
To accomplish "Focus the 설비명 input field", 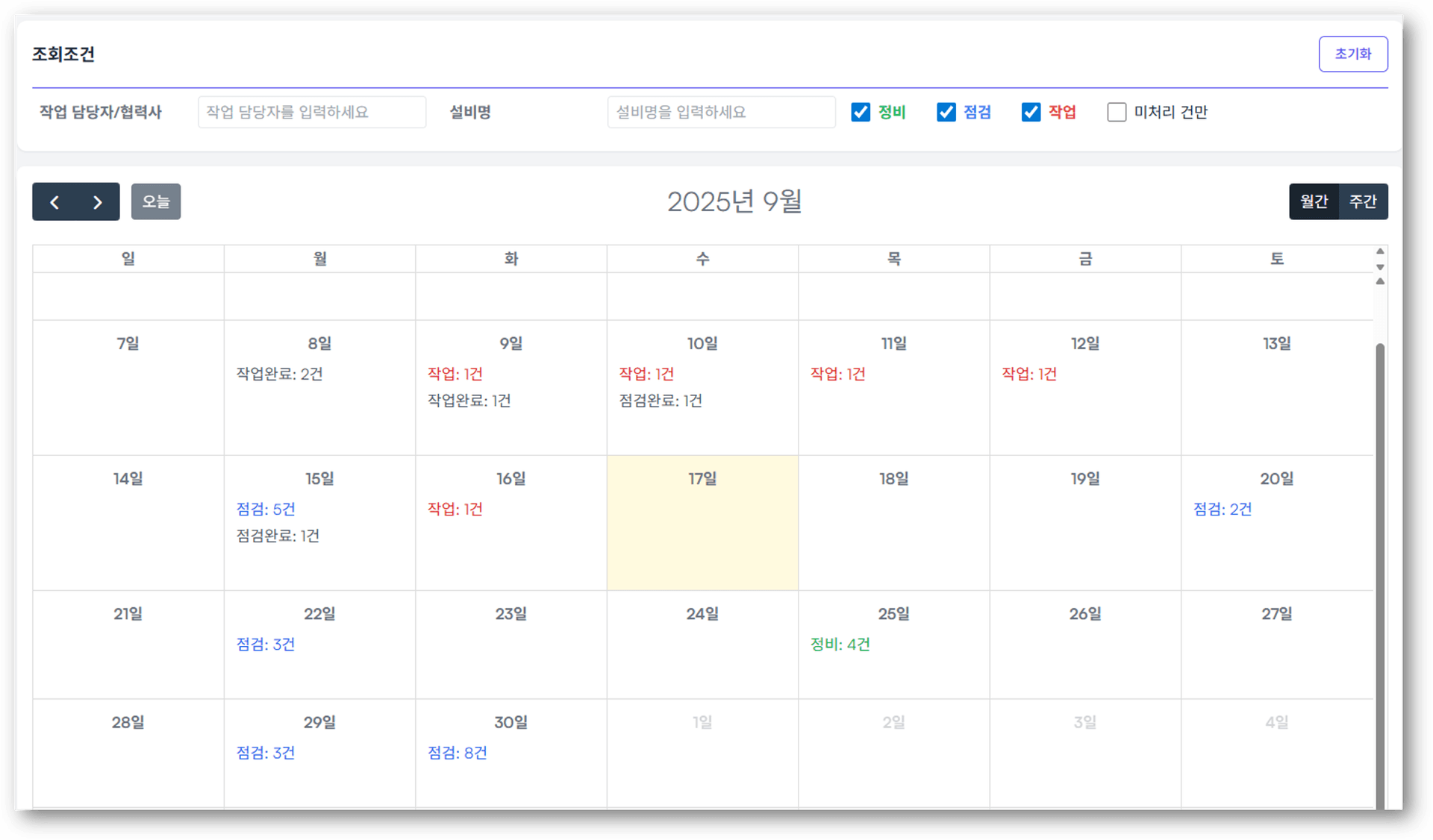I will point(721,112).
